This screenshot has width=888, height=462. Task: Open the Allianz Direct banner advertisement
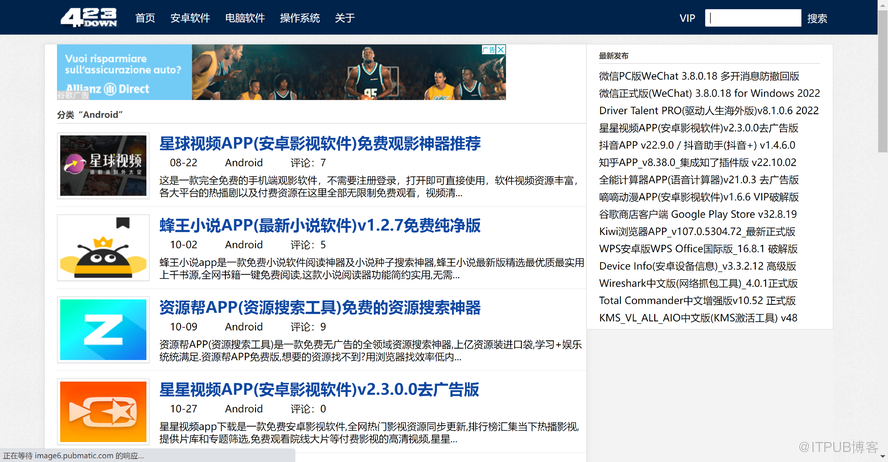[281, 72]
